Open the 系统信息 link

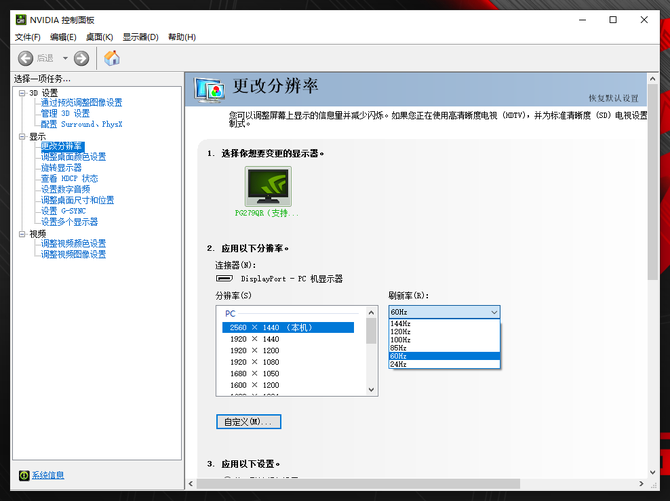pyautogui.click(x=48, y=475)
